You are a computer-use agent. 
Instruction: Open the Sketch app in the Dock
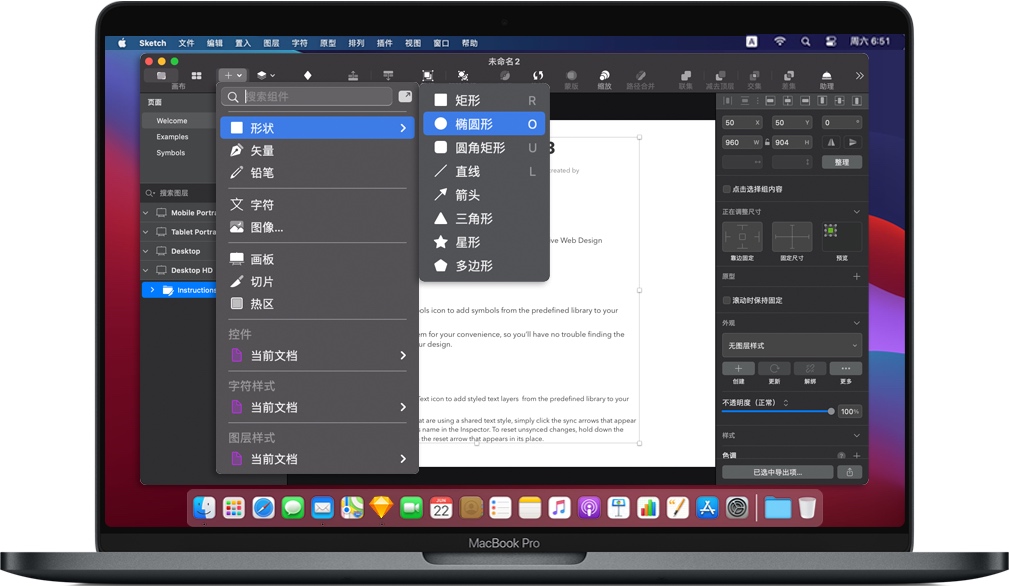[381, 508]
